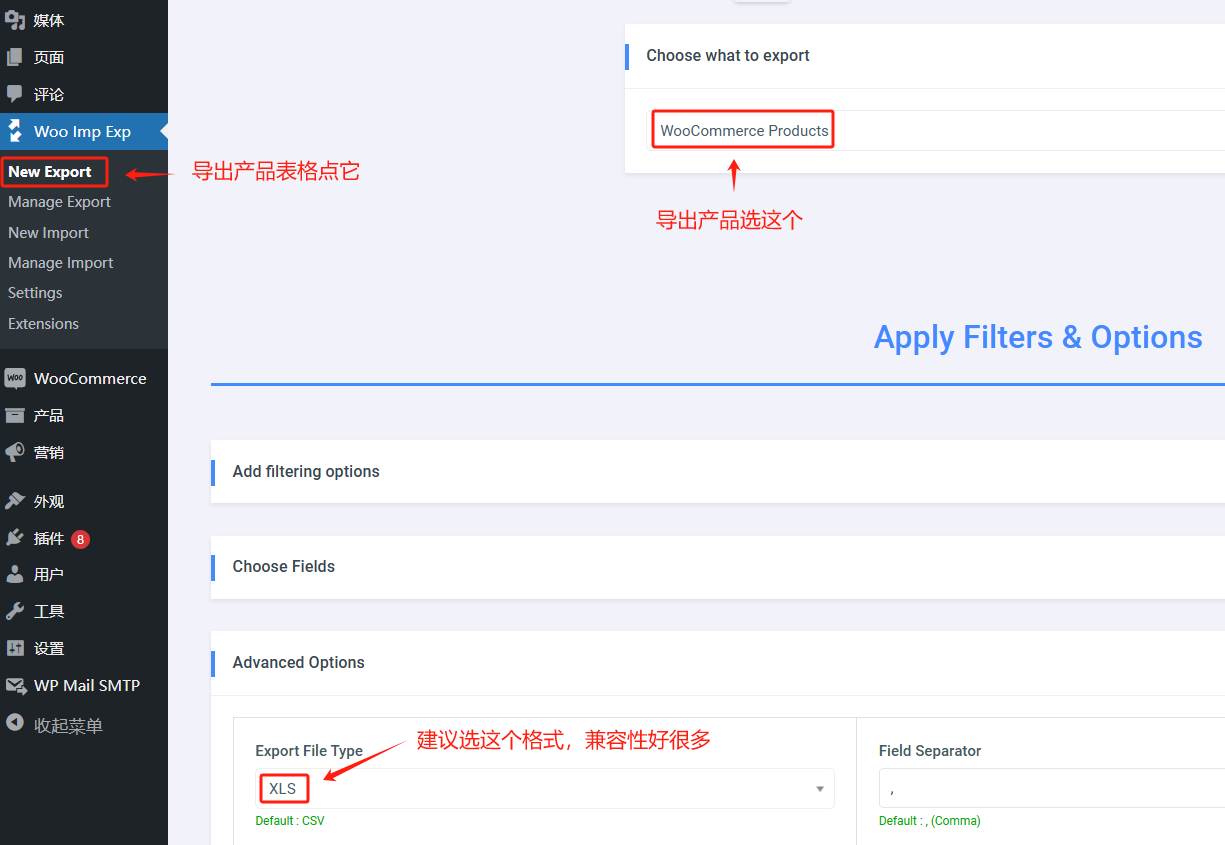Image resolution: width=1225 pixels, height=845 pixels.
Task: Click the 页面 pages icon
Action: pos(15,57)
